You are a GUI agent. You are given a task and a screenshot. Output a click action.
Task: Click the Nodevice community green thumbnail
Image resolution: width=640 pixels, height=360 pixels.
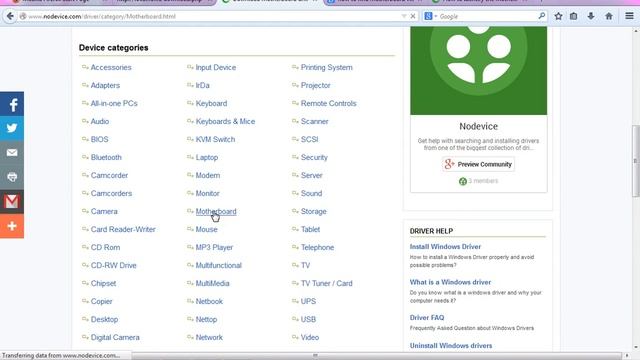point(478,71)
